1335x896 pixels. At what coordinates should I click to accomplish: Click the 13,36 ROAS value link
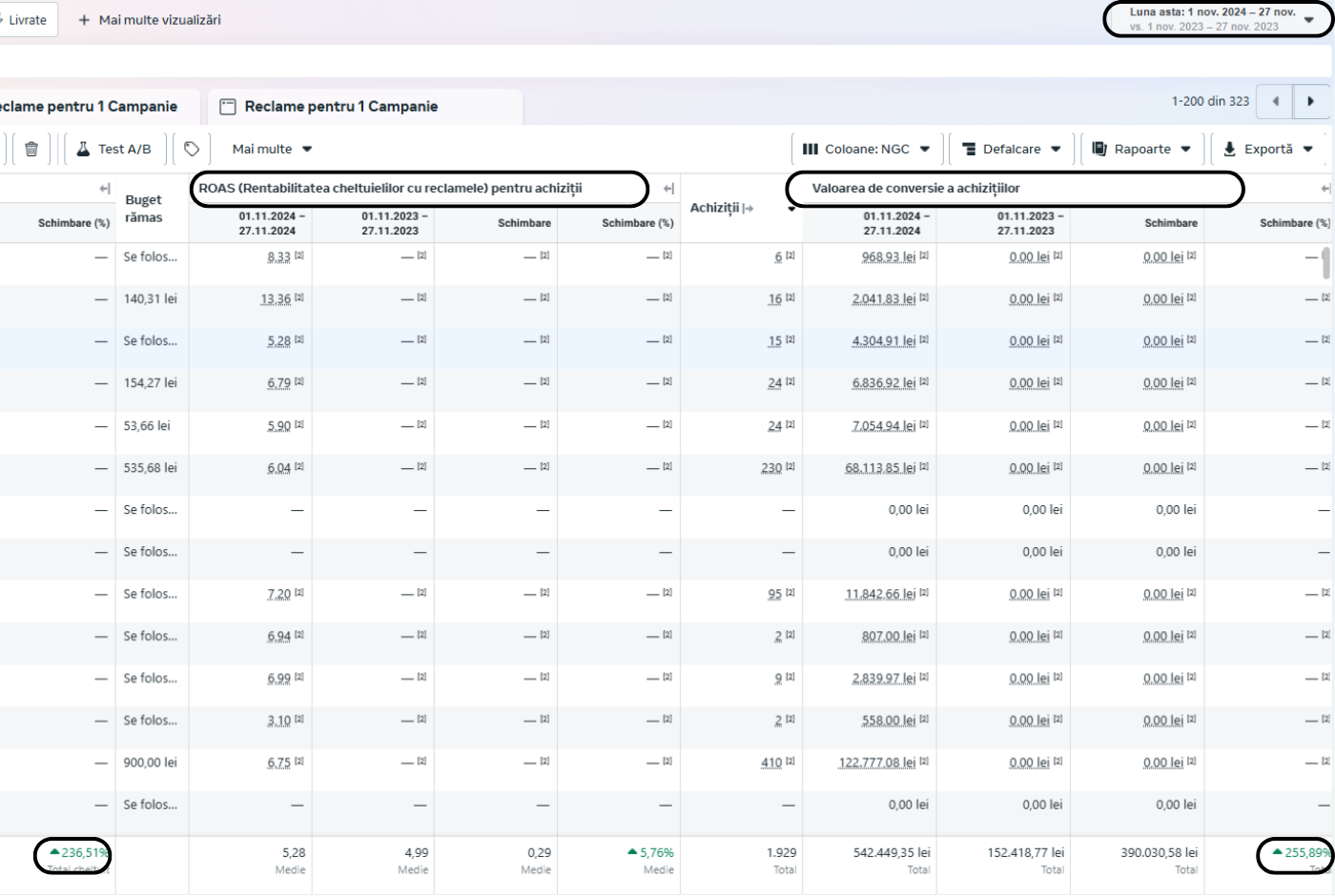coord(276,299)
